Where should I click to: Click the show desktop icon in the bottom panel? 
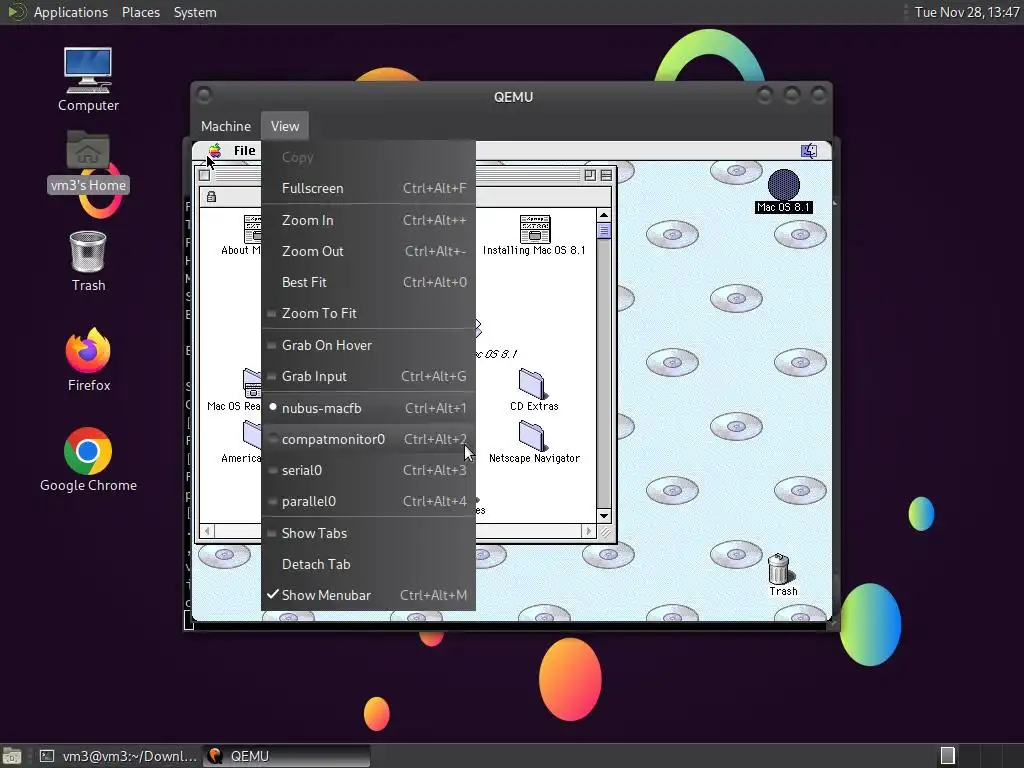(x=12, y=756)
